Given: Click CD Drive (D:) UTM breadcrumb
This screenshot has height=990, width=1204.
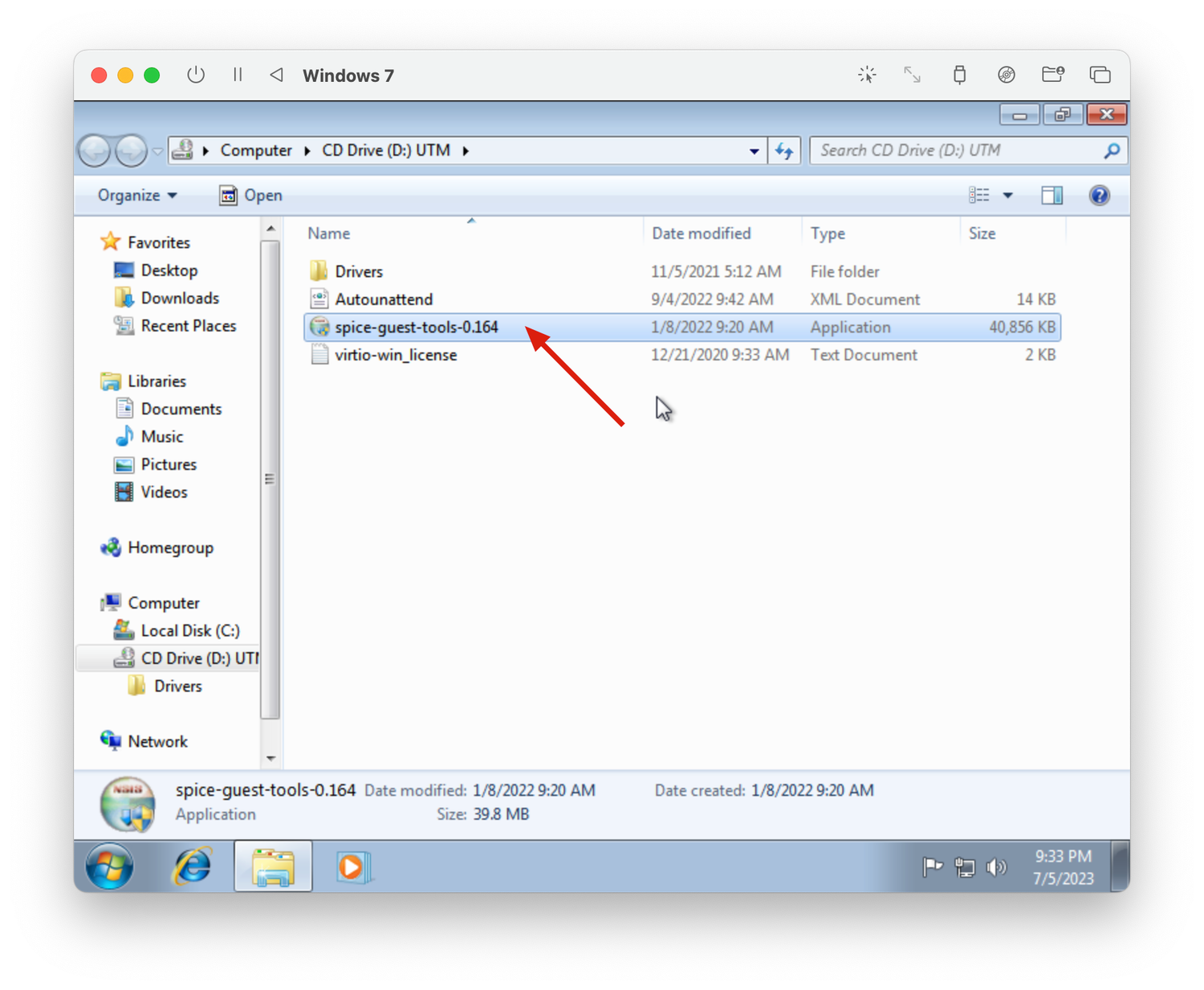Looking at the screenshot, I should [386, 150].
